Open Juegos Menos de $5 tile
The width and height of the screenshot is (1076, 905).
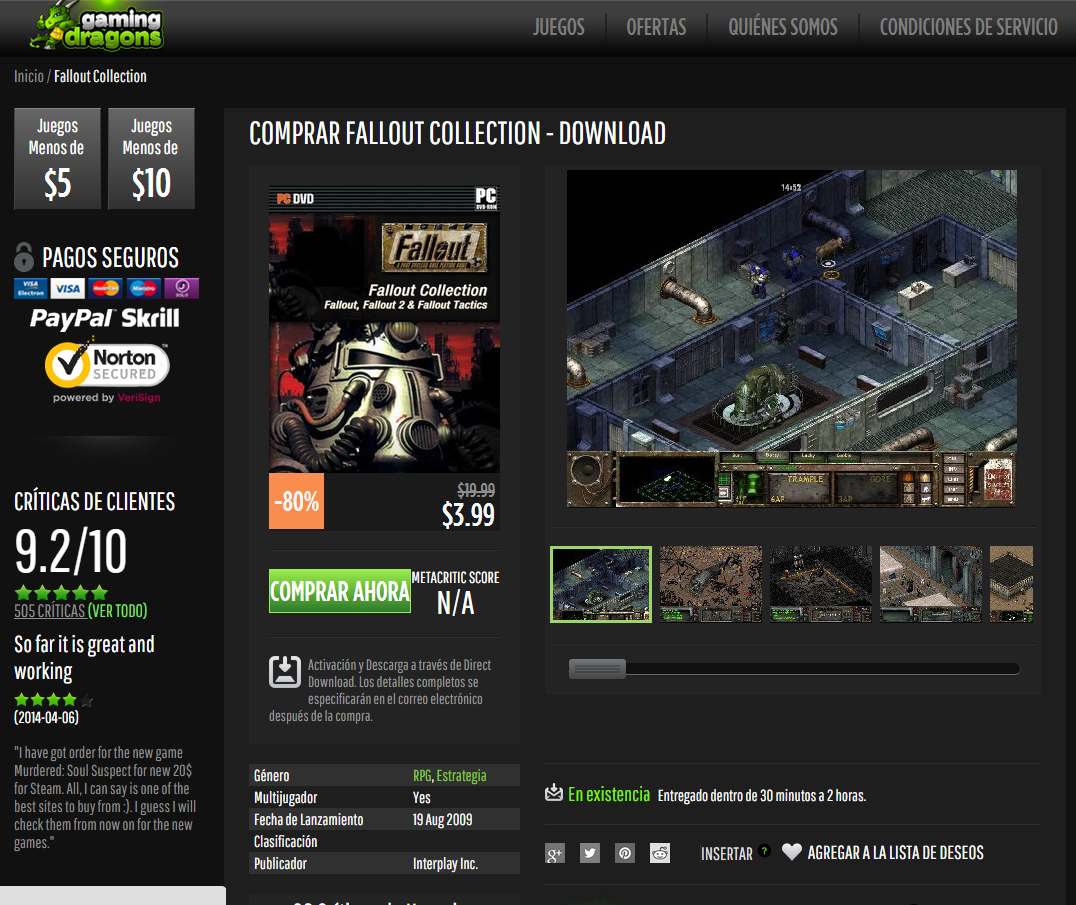[x=58, y=158]
